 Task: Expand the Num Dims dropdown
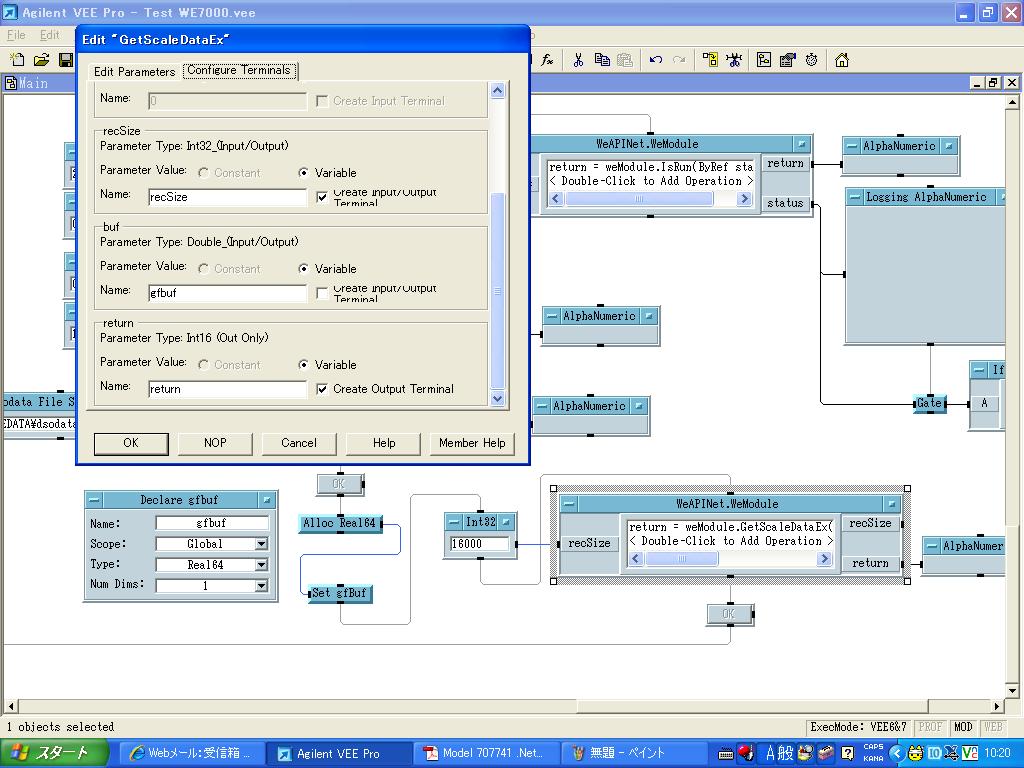(x=261, y=585)
